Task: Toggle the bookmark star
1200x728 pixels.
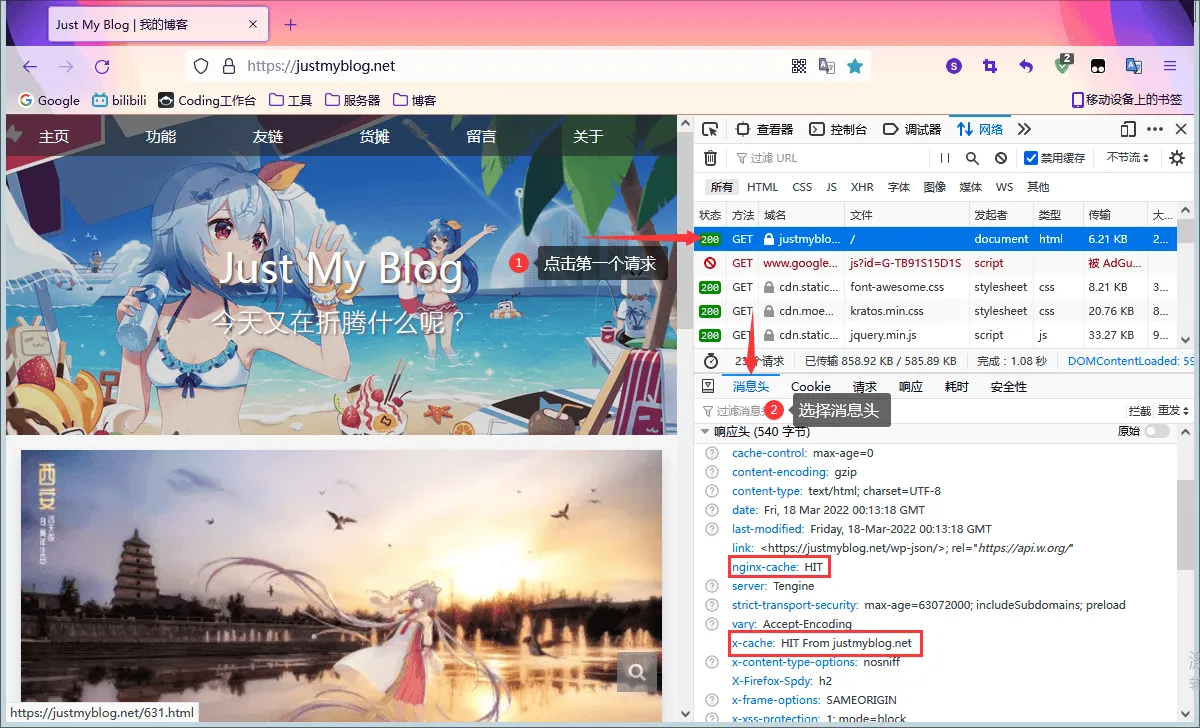Action: click(x=855, y=66)
